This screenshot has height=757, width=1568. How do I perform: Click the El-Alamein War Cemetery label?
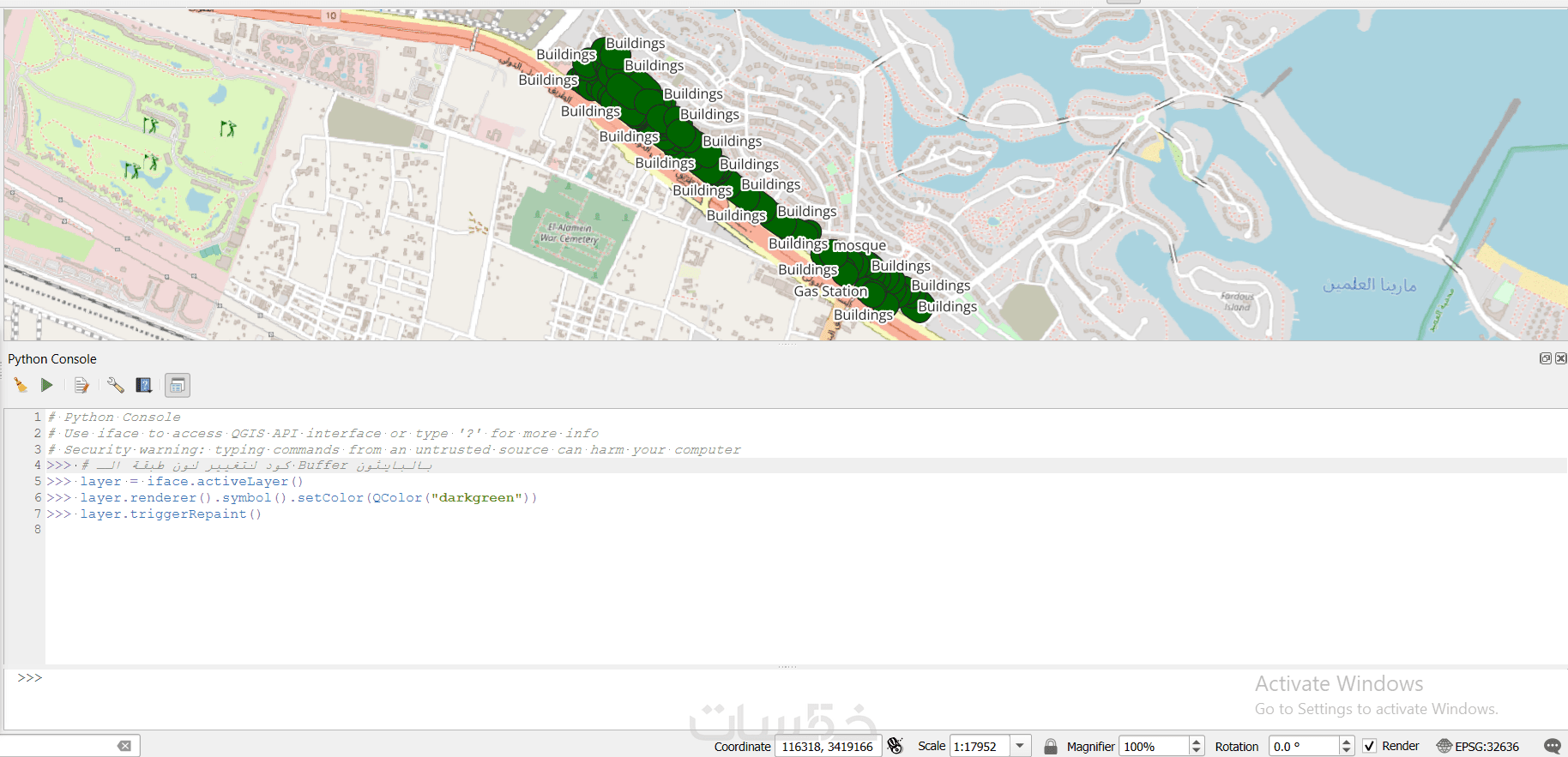coord(568,233)
